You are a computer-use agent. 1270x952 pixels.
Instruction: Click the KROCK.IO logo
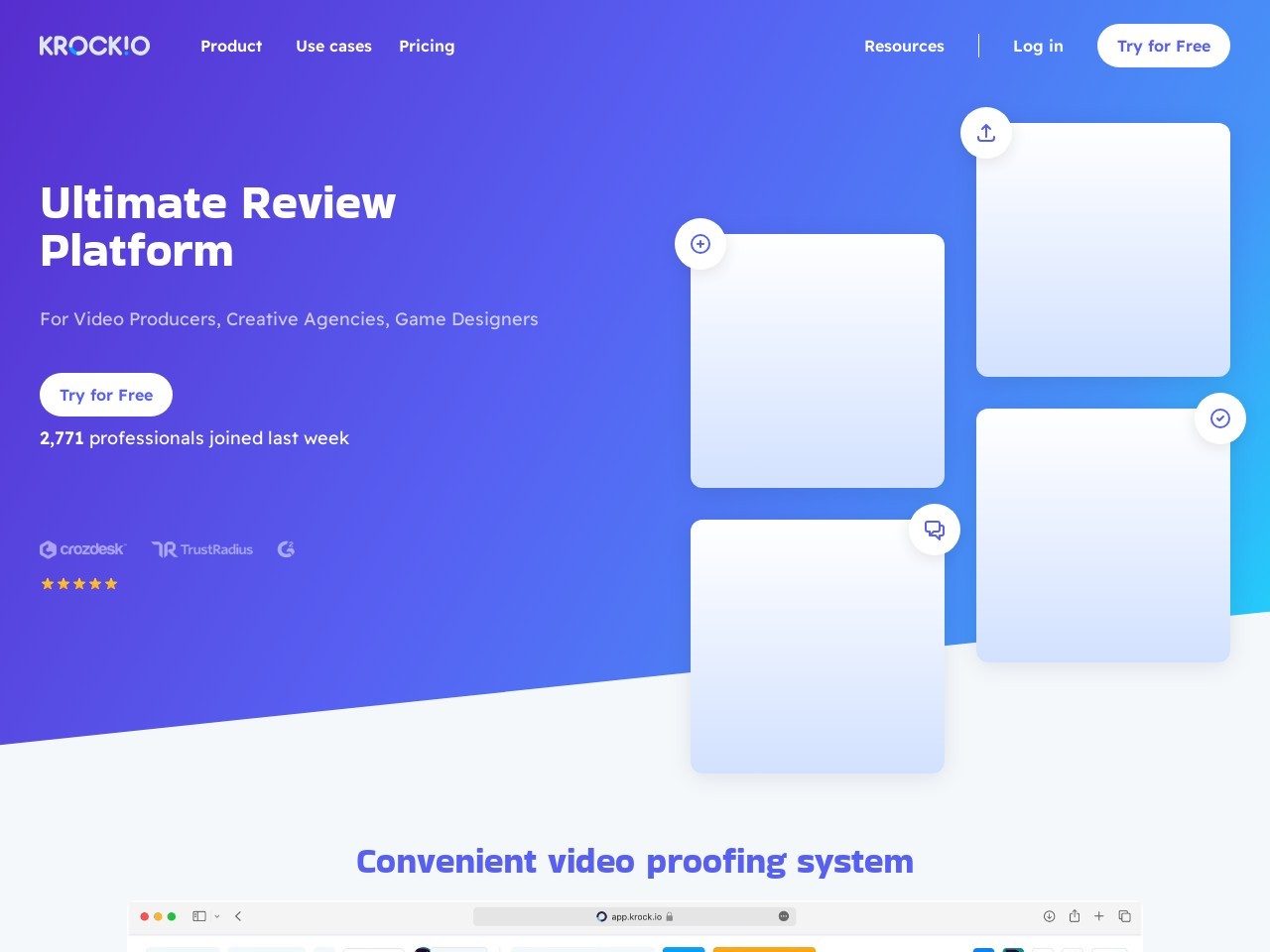point(94,46)
